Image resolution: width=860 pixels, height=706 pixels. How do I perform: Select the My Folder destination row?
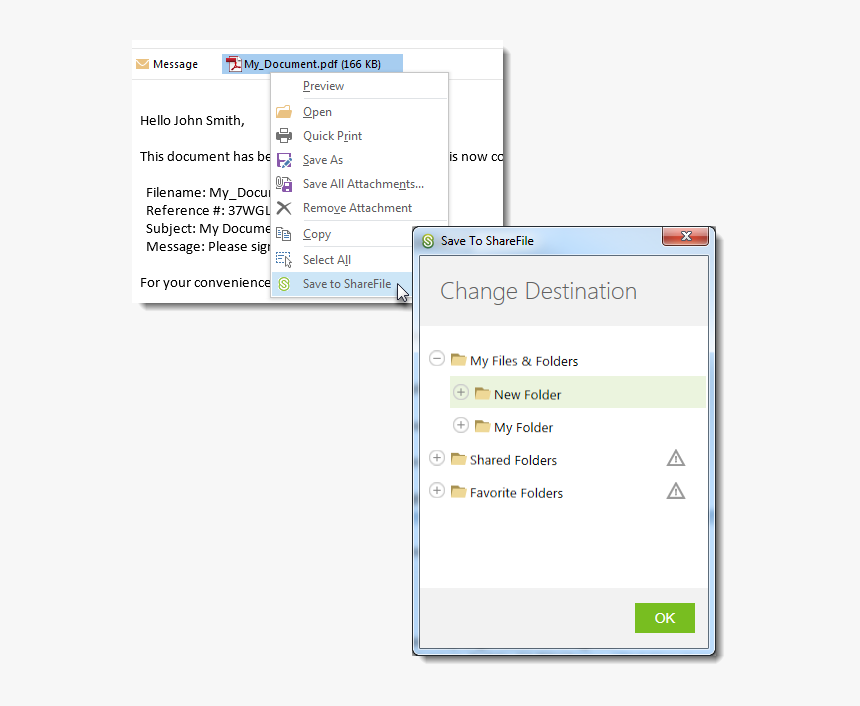[x=578, y=426]
